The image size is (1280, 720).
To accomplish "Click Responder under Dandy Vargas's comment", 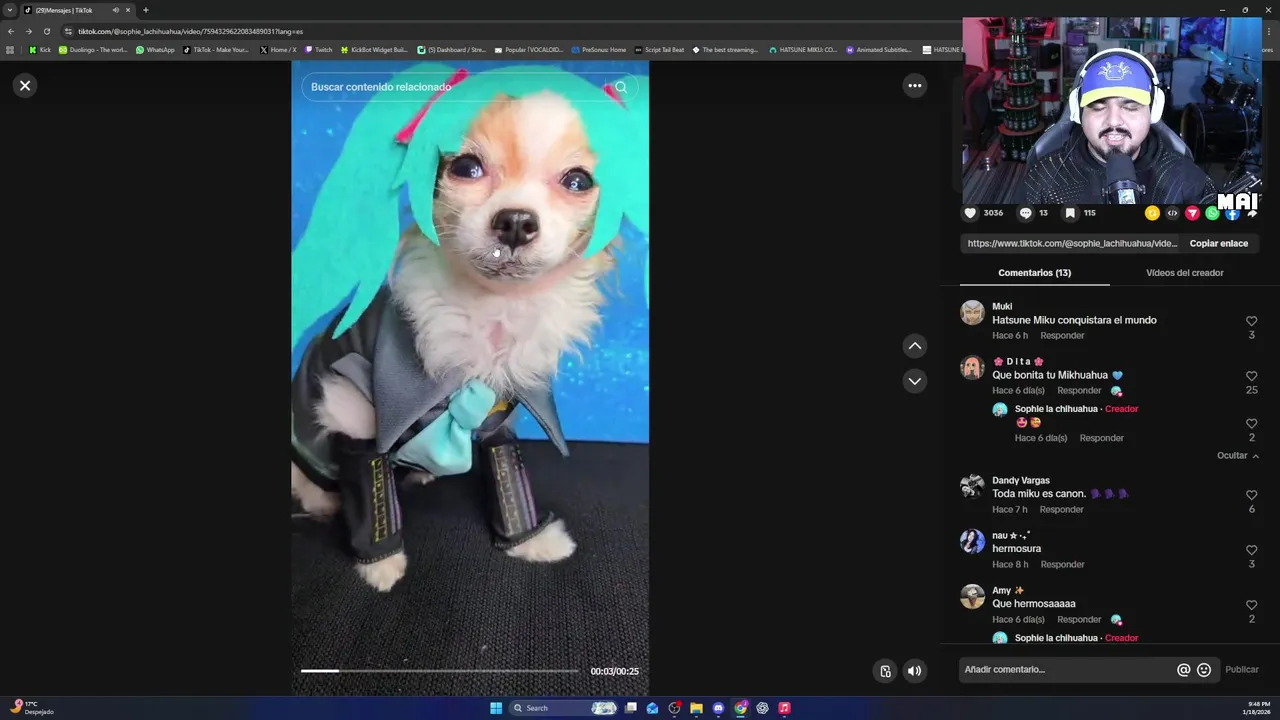I will pos(1061,510).
